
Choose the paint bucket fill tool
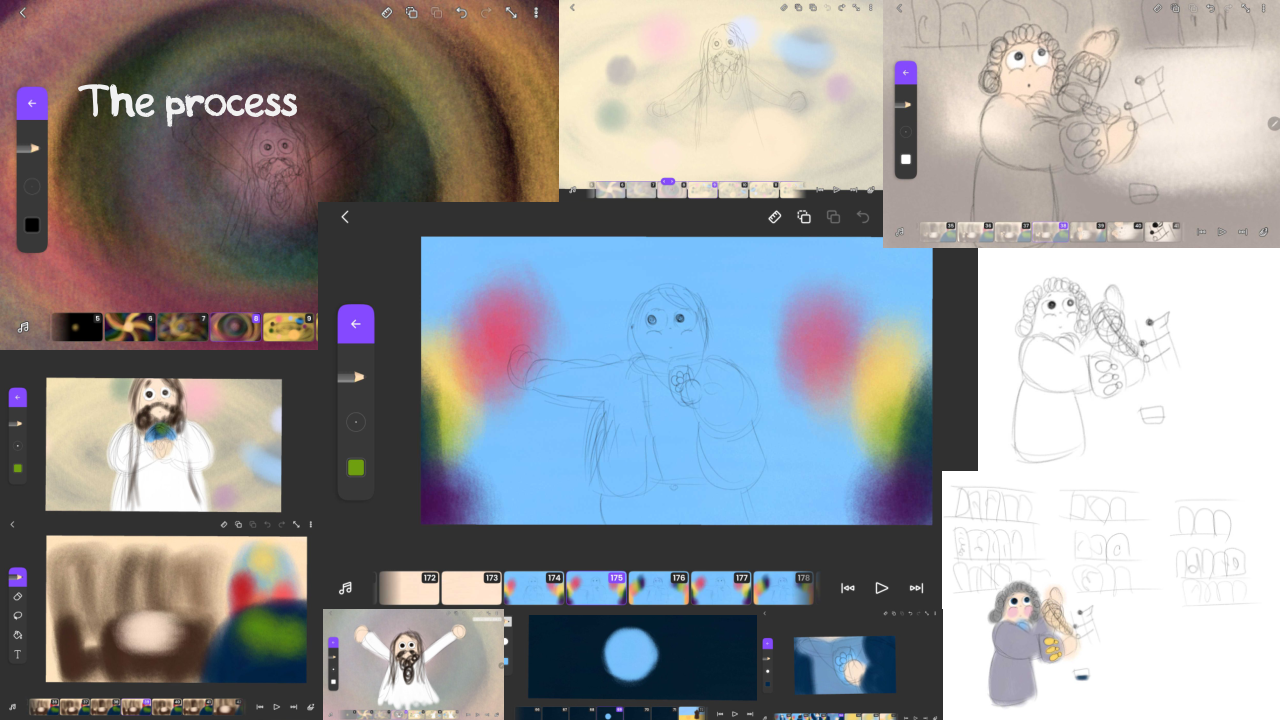[17, 635]
